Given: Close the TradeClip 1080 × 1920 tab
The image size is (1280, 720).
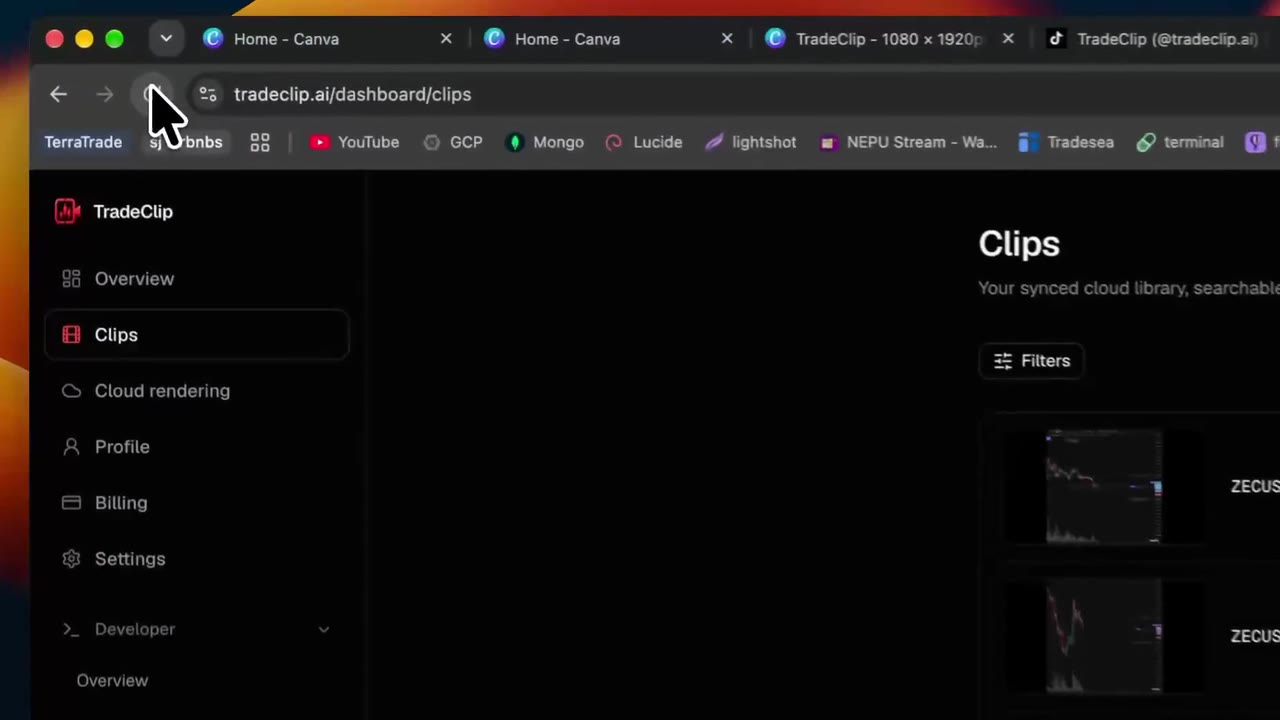Looking at the screenshot, I should tap(1008, 39).
